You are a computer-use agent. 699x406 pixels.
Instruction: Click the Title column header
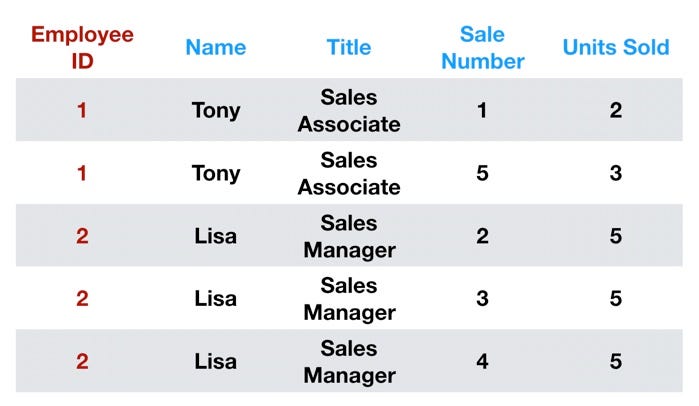(349, 47)
